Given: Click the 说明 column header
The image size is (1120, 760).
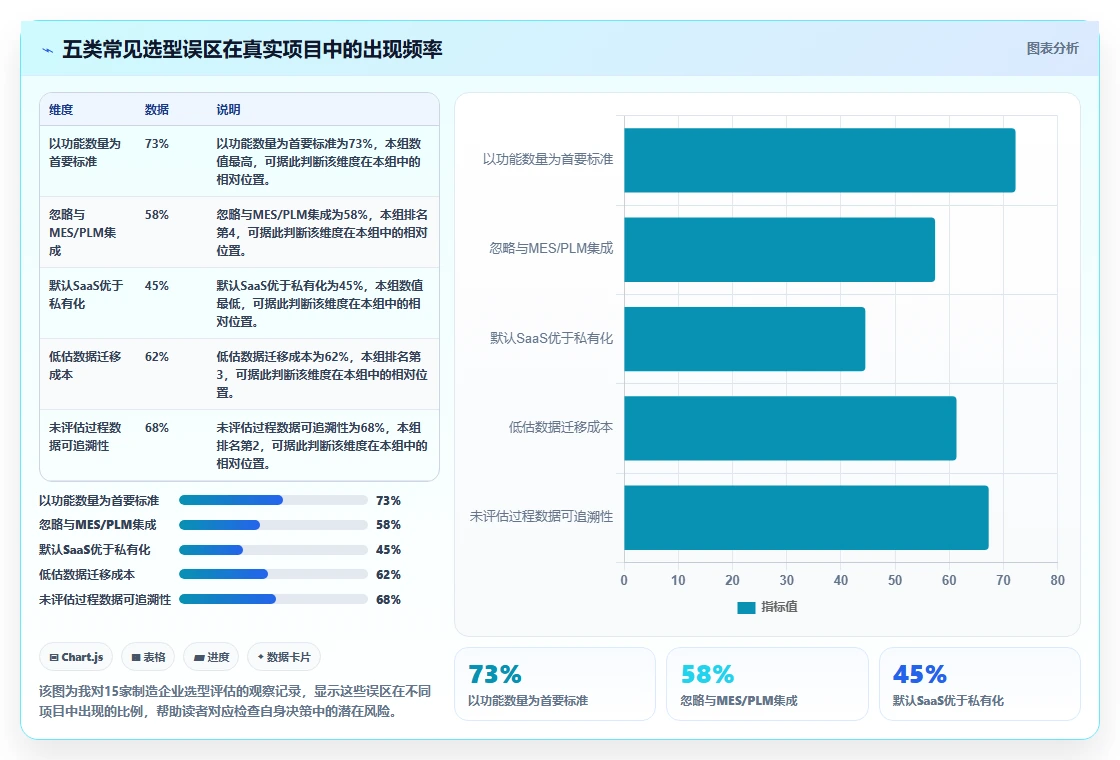Looking at the screenshot, I should click(228, 109).
